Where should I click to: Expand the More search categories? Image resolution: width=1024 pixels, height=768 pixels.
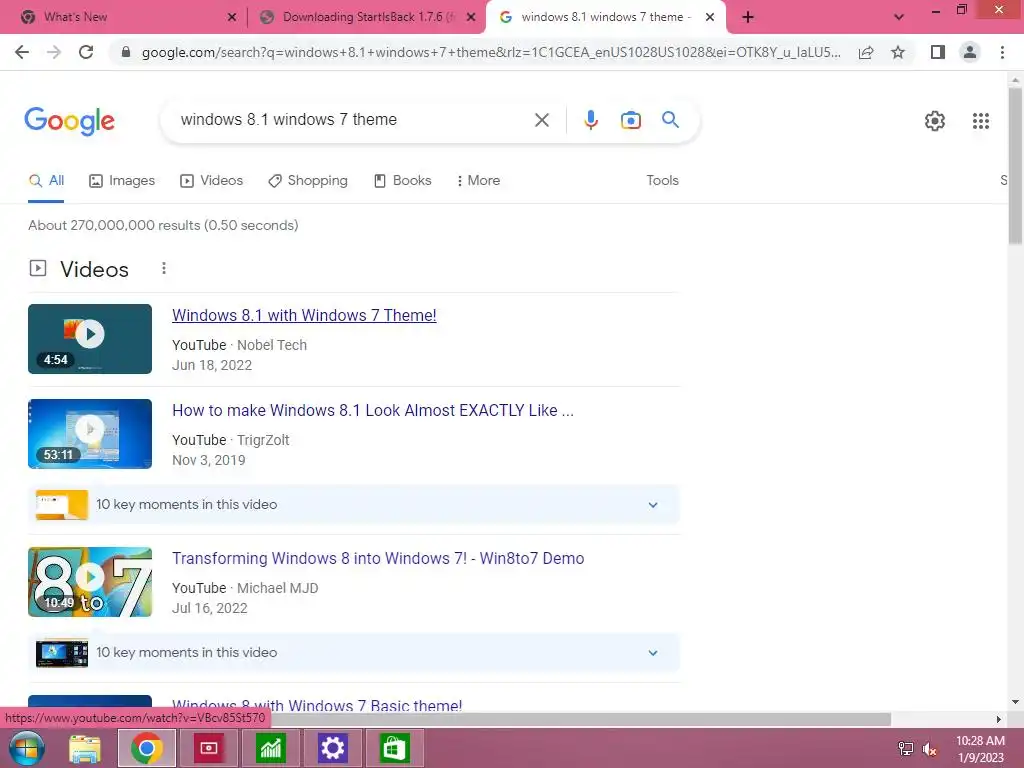pos(478,181)
